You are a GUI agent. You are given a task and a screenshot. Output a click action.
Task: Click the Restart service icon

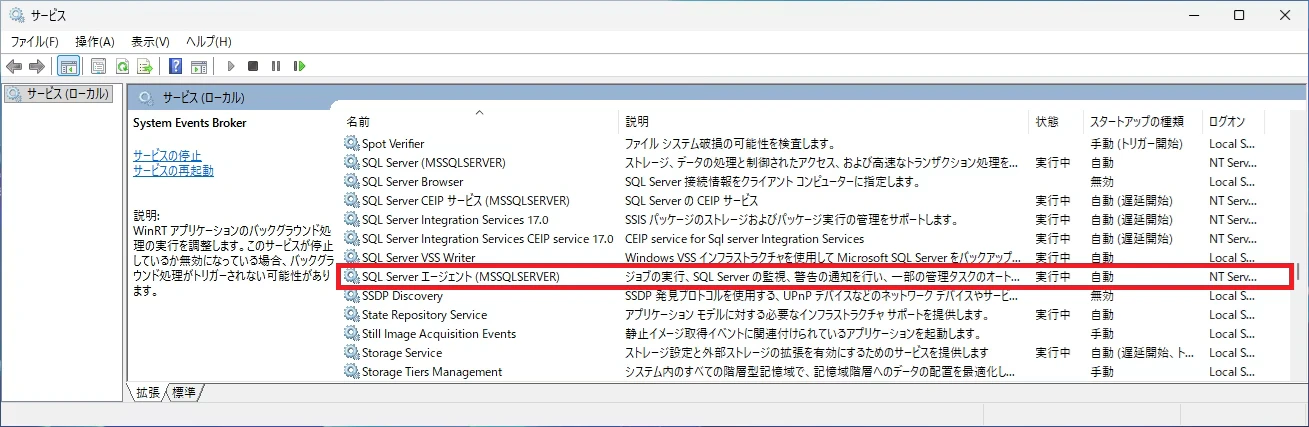[299, 67]
